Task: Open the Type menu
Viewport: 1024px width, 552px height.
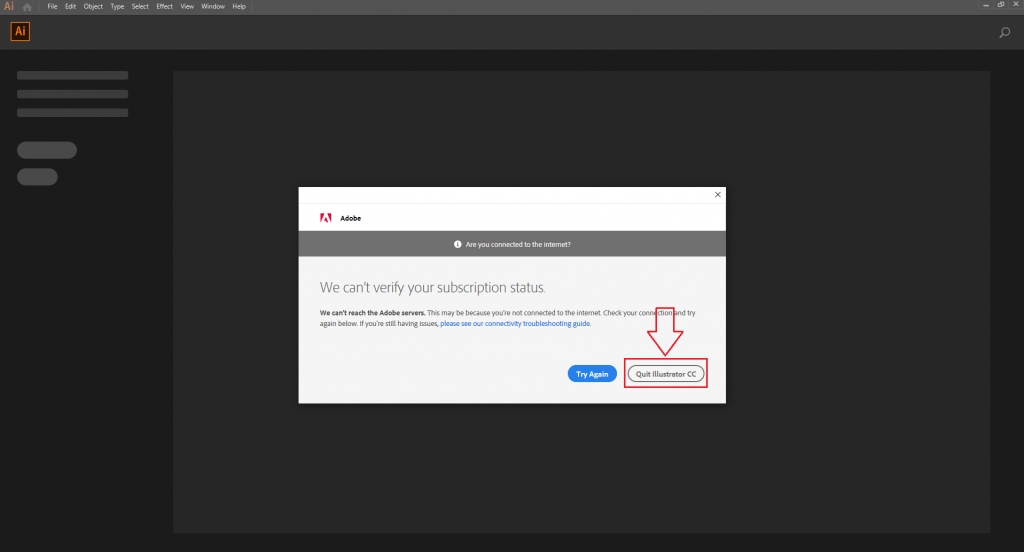Action: [x=117, y=6]
